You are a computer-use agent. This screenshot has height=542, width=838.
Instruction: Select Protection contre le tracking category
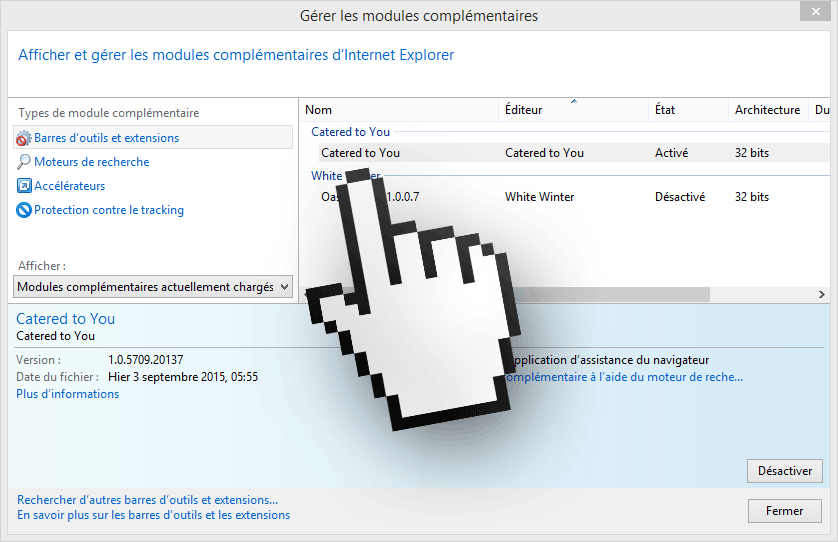[x=108, y=210]
